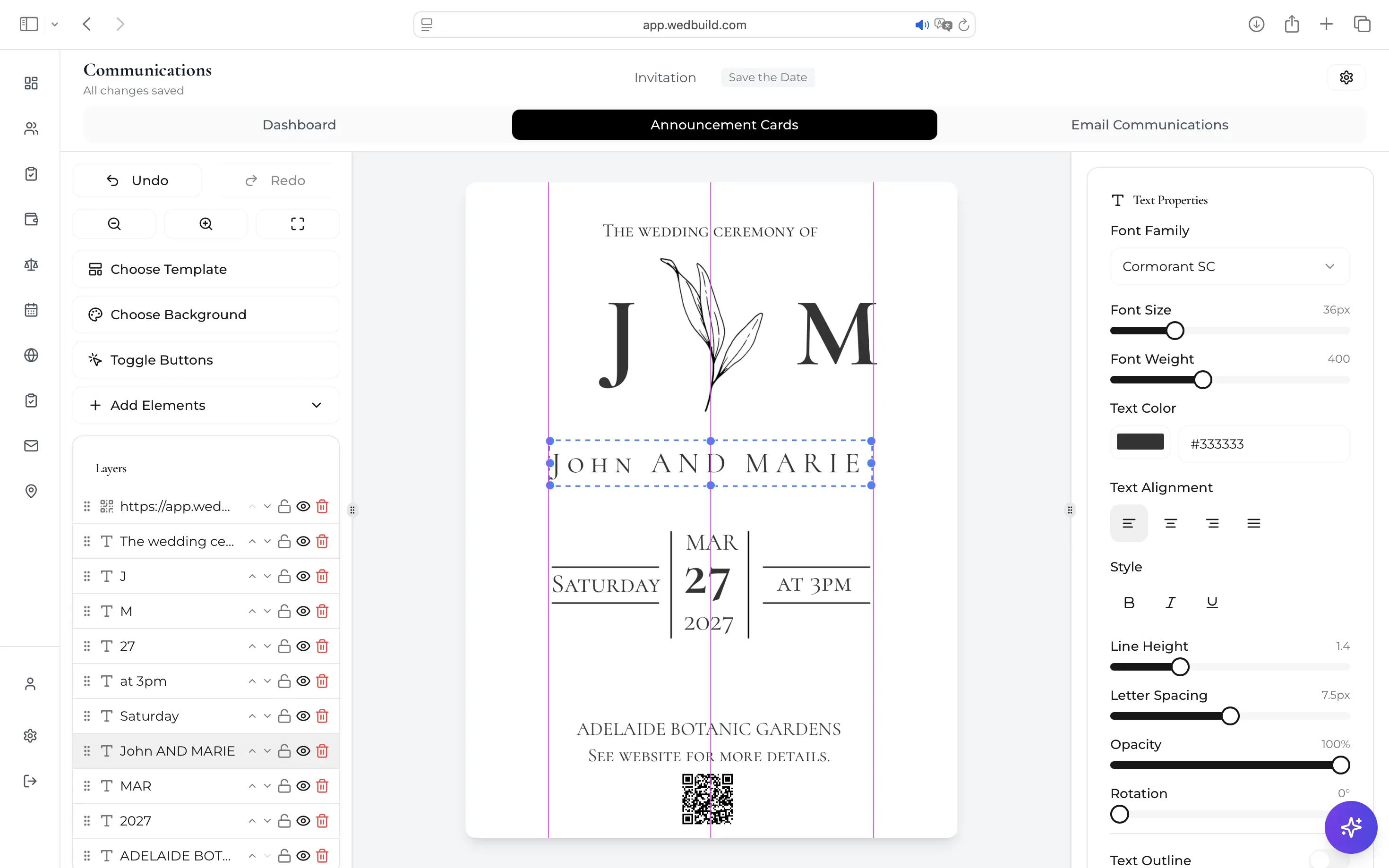Click the Redo button
Viewport: 1389px width, 868px height.
click(x=274, y=181)
